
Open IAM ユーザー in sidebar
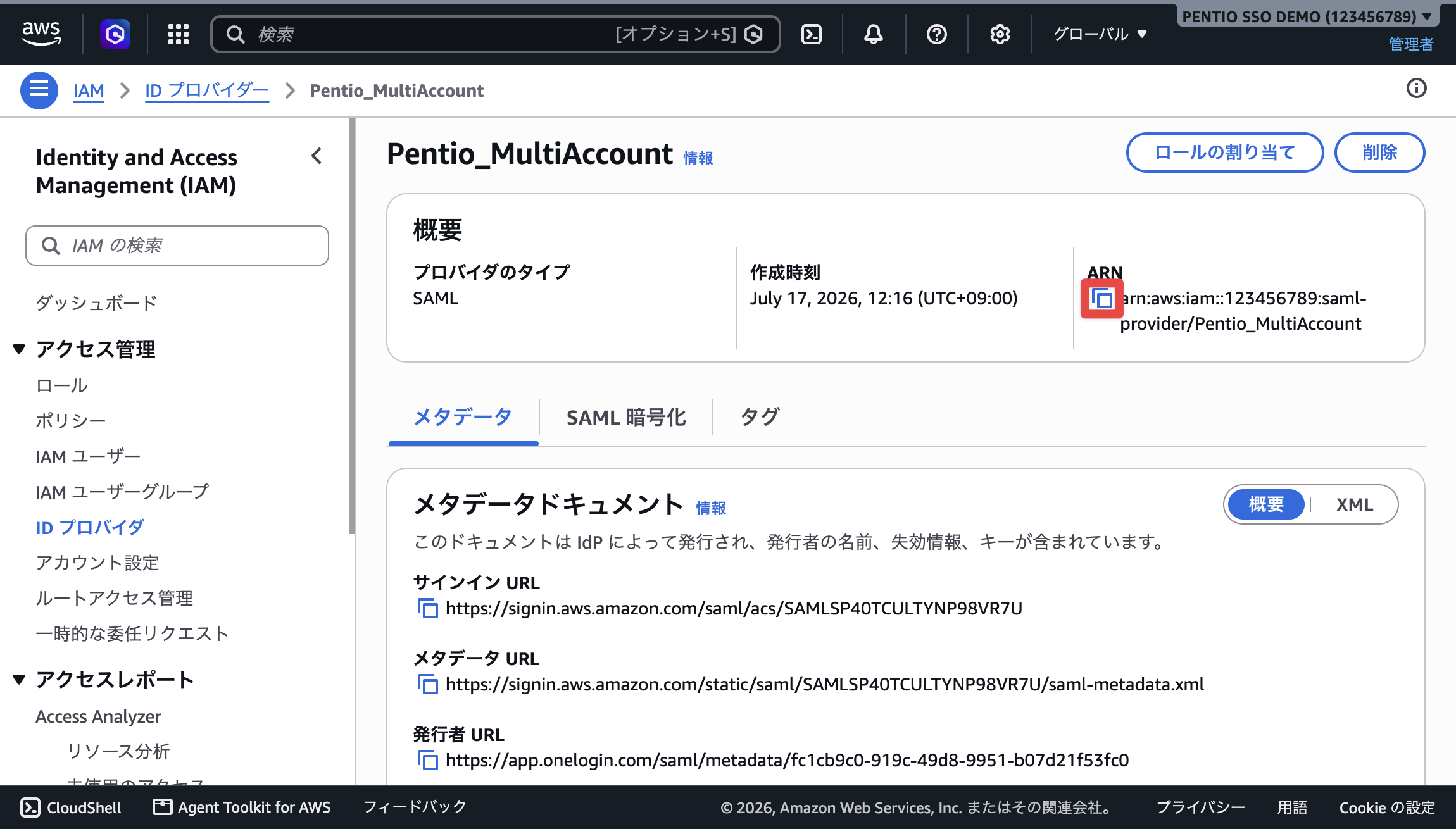[x=88, y=456]
